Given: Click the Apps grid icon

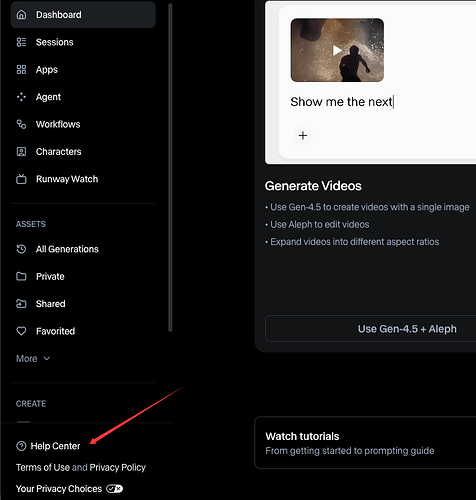Looking at the screenshot, I should pos(21,69).
